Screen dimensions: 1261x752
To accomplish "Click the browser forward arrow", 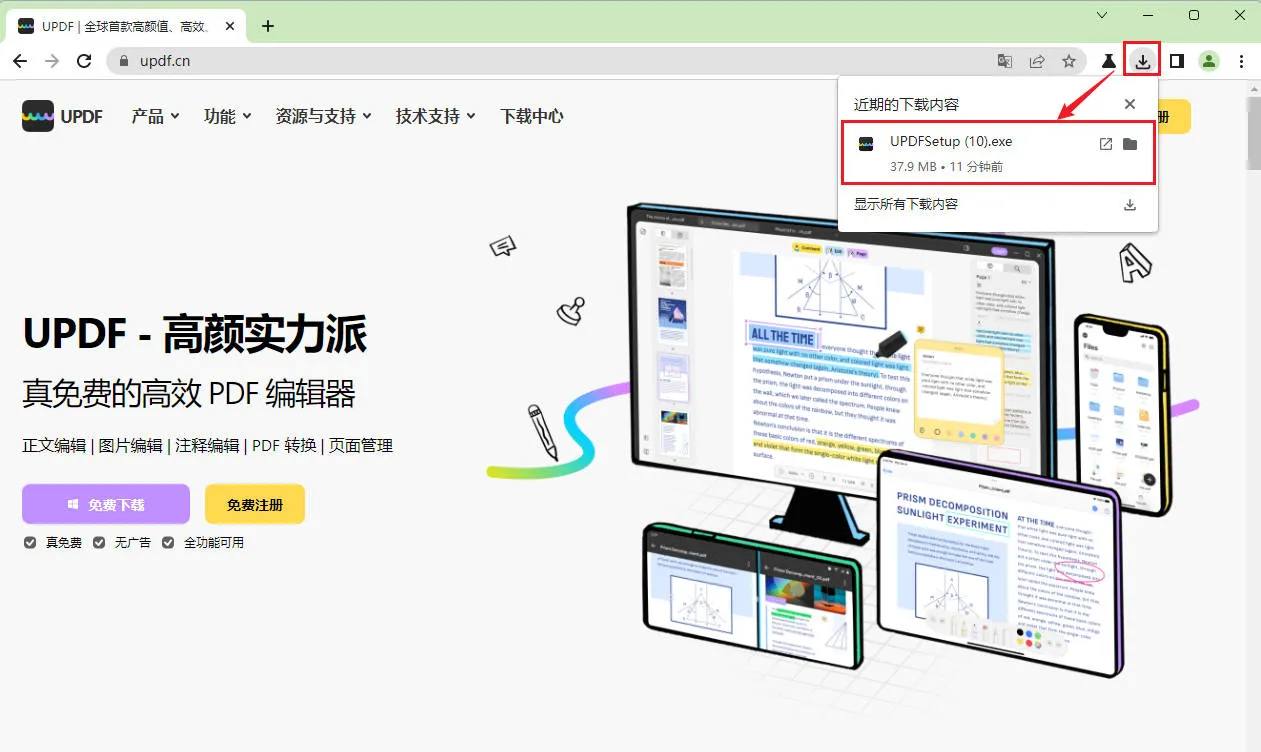I will [52, 61].
